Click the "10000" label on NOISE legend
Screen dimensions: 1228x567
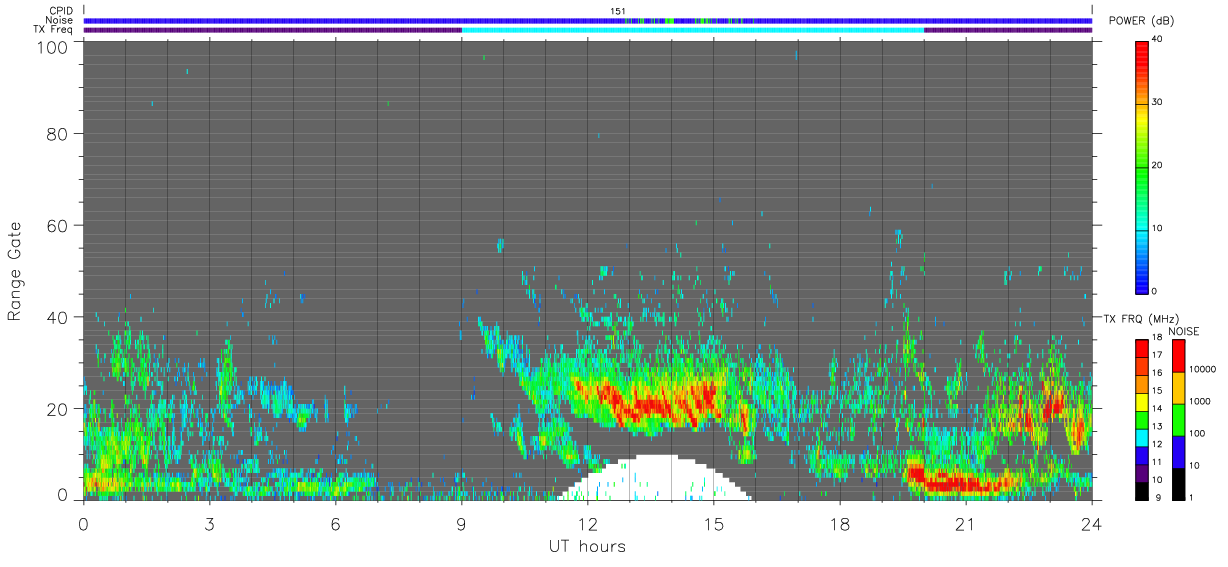coord(1203,370)
